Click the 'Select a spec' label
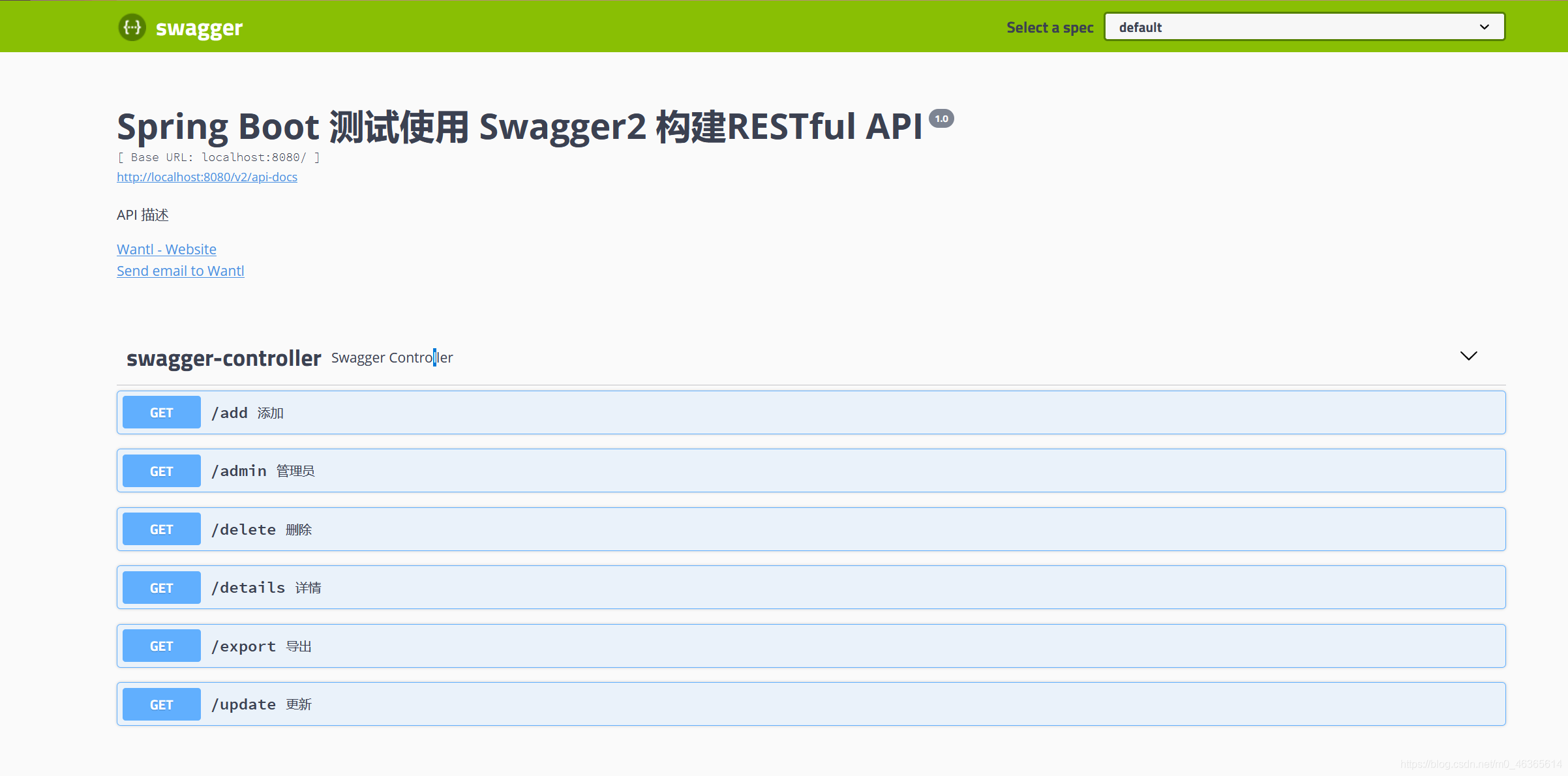This screenshot has width=1568, height=776. click(x=1049, y=27)
